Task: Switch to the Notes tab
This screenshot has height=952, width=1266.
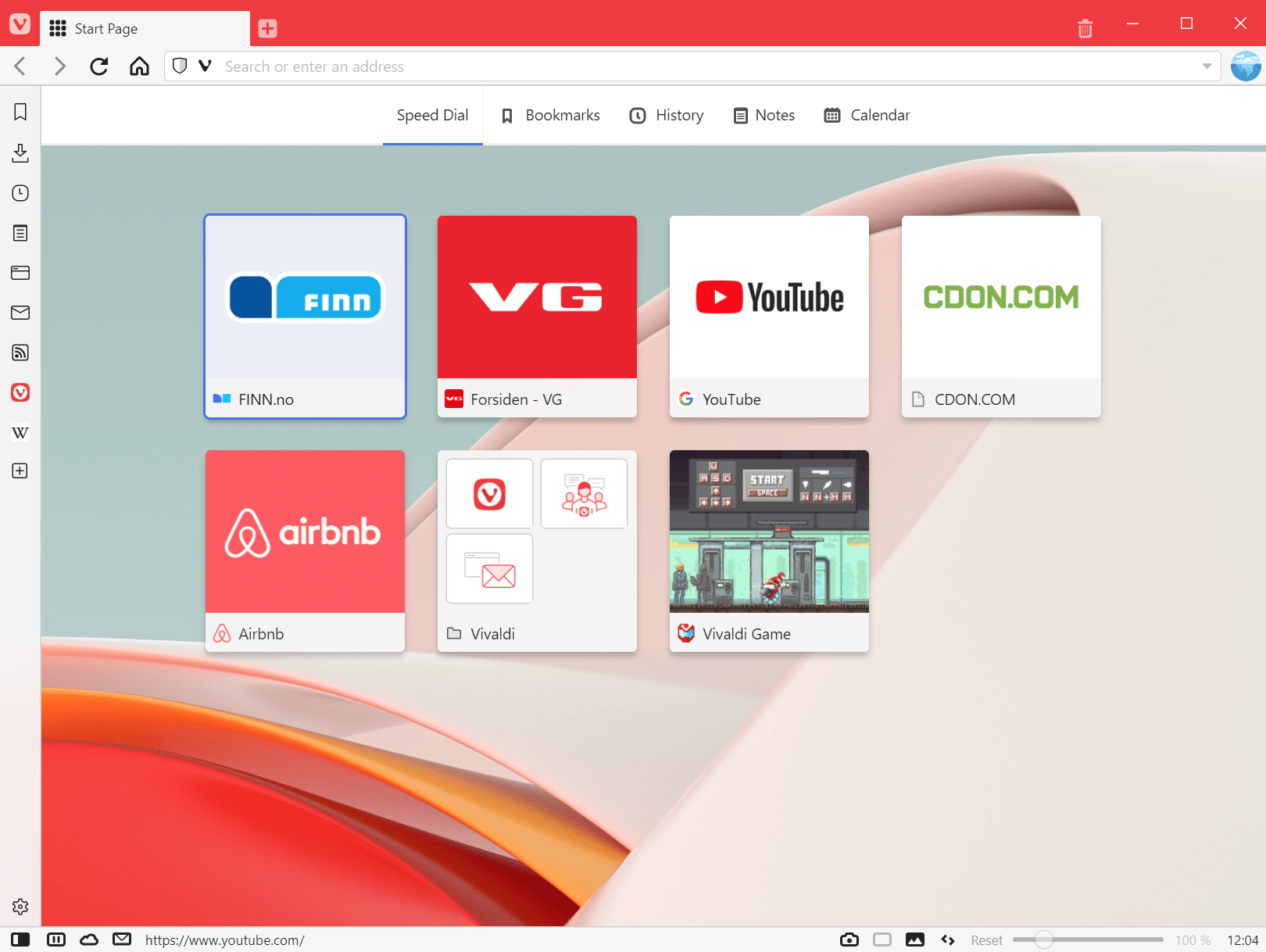Action: 764,116
